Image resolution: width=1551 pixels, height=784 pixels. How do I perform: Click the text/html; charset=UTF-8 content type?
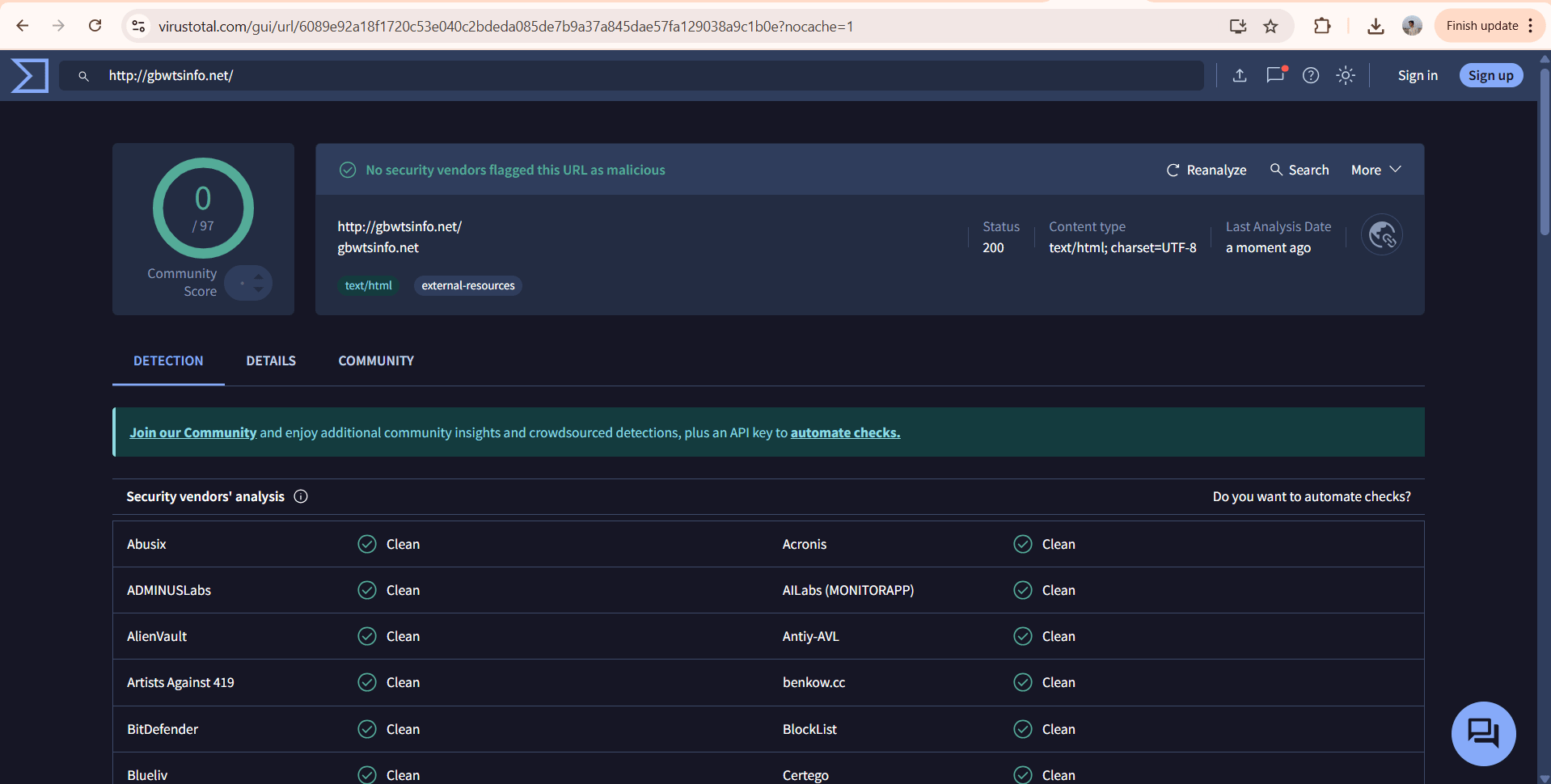[1122, 247]
